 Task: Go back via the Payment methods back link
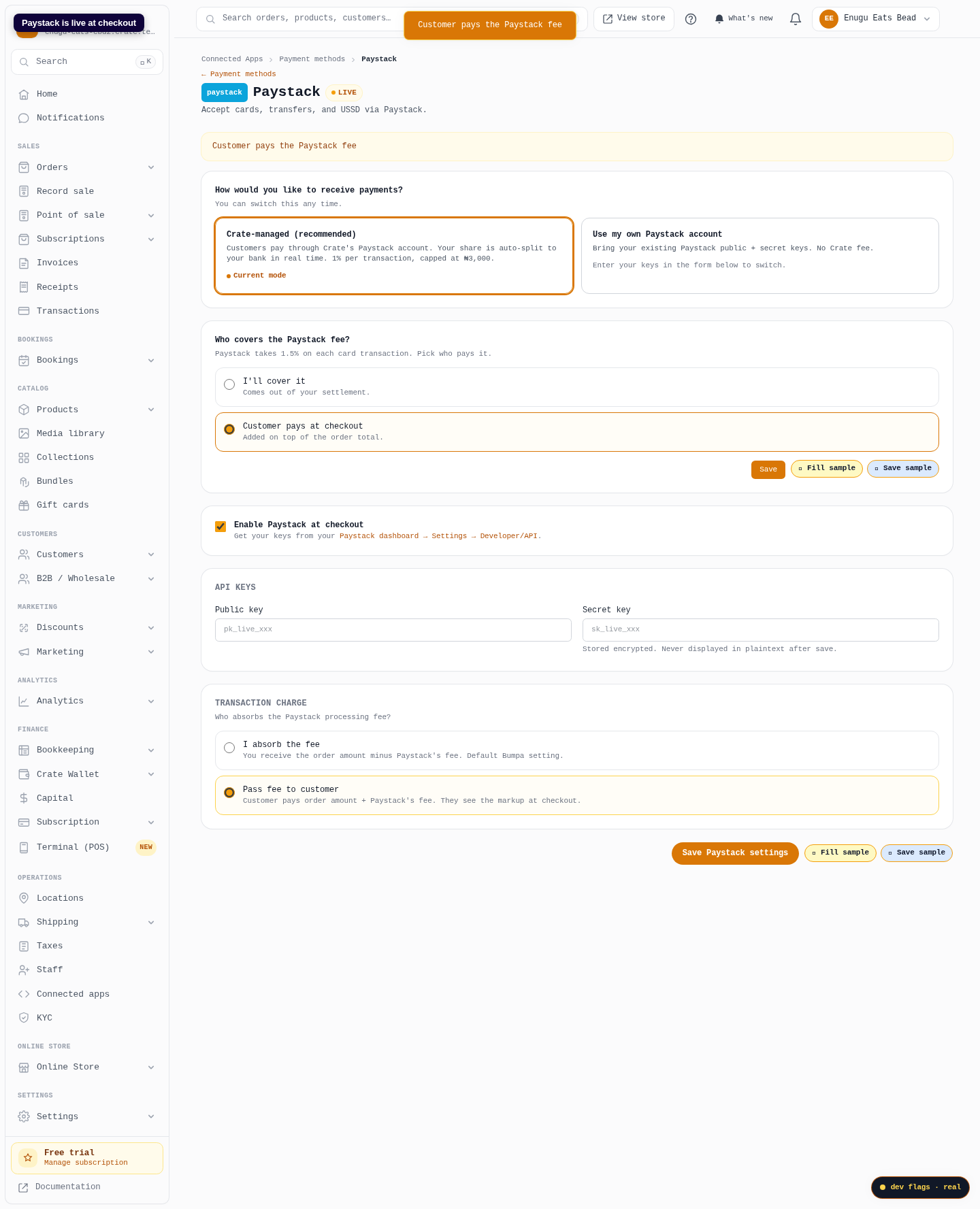(x=238, y=74)
